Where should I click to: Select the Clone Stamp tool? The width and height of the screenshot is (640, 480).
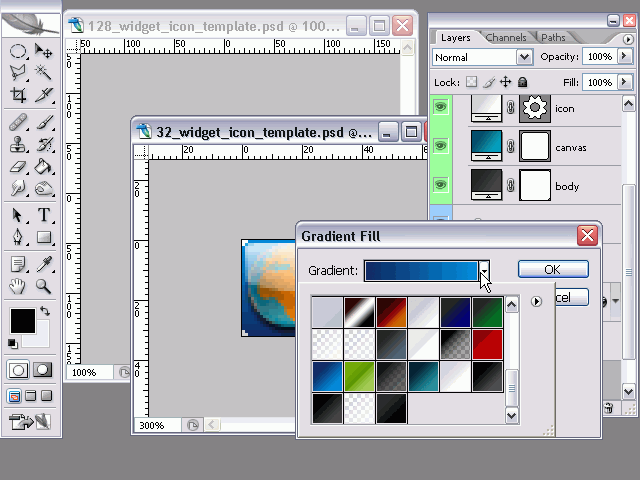point(18,144)
